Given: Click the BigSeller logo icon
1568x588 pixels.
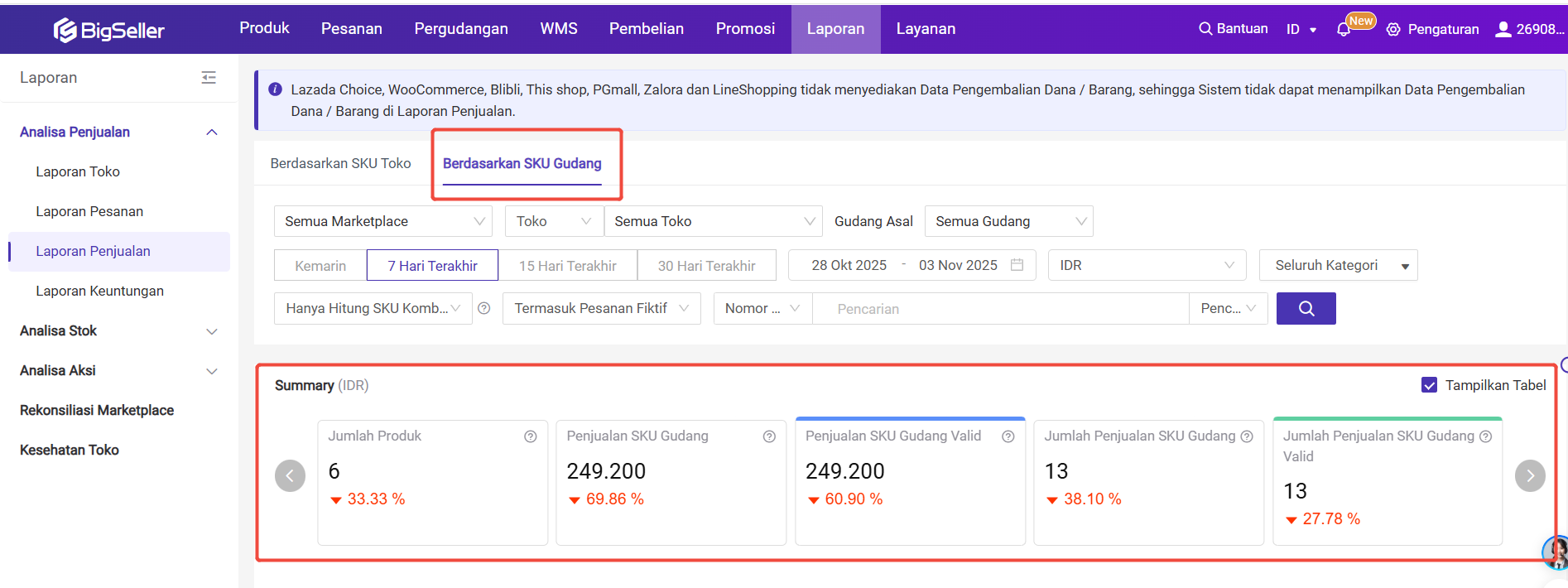Looking at the screenshot, I should (x=65, y=30).
